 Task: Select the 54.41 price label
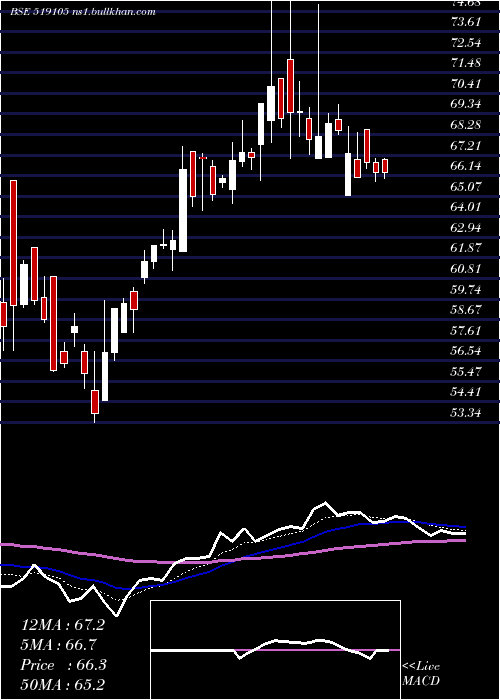point(466,392)
